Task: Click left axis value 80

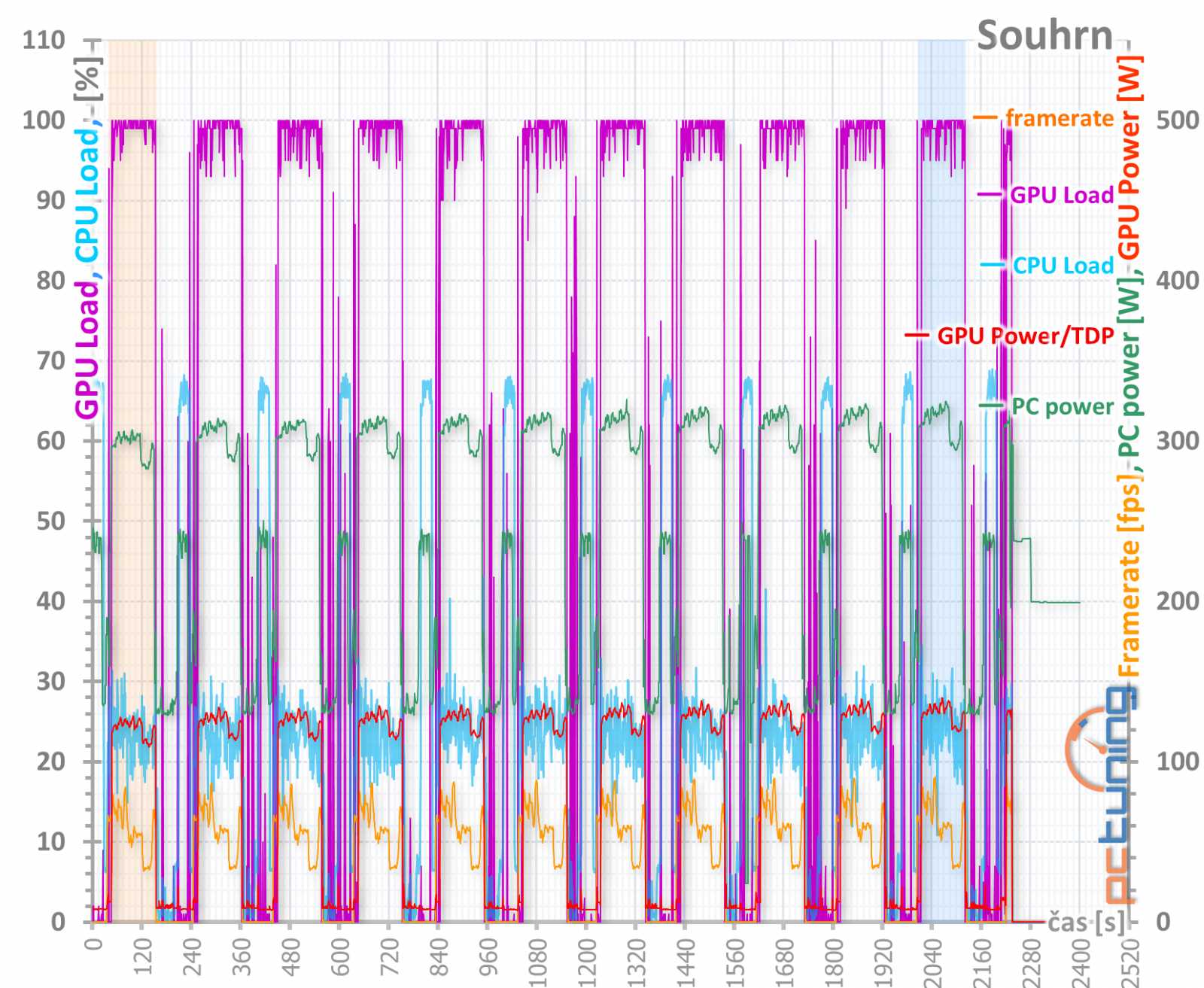Action: pyautogui.click(x=51, y=281)
